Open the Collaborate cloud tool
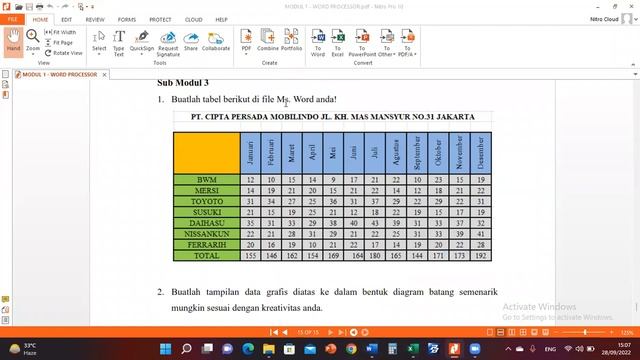 (216, 40)
